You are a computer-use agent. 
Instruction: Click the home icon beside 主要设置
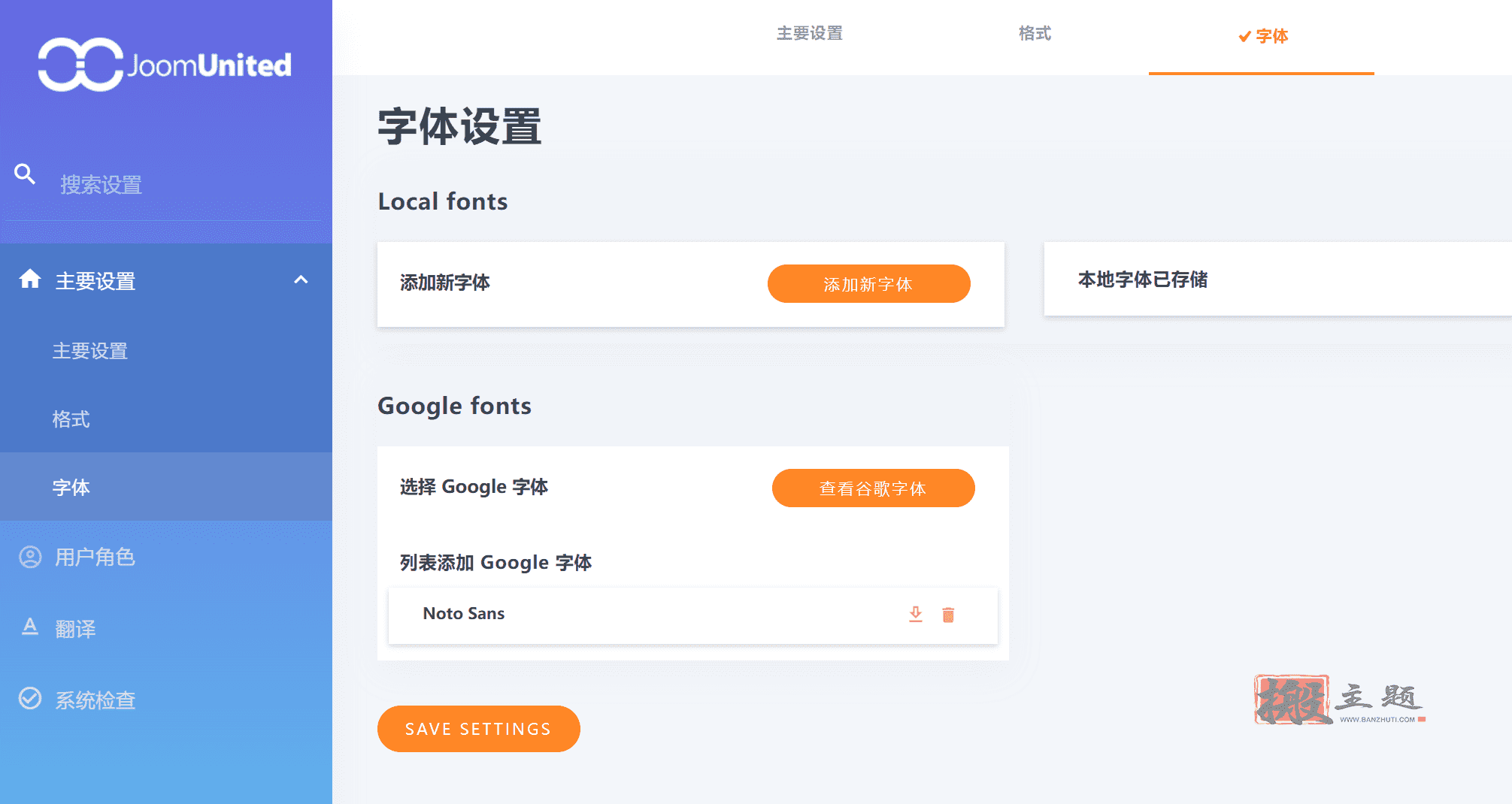tap(30, 279)
